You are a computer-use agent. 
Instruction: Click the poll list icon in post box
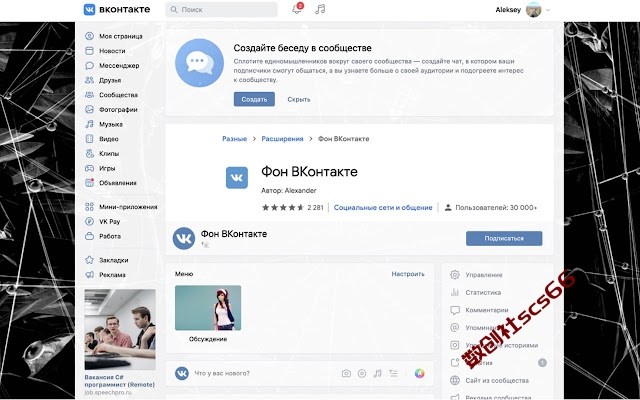(x=393, y=373)
